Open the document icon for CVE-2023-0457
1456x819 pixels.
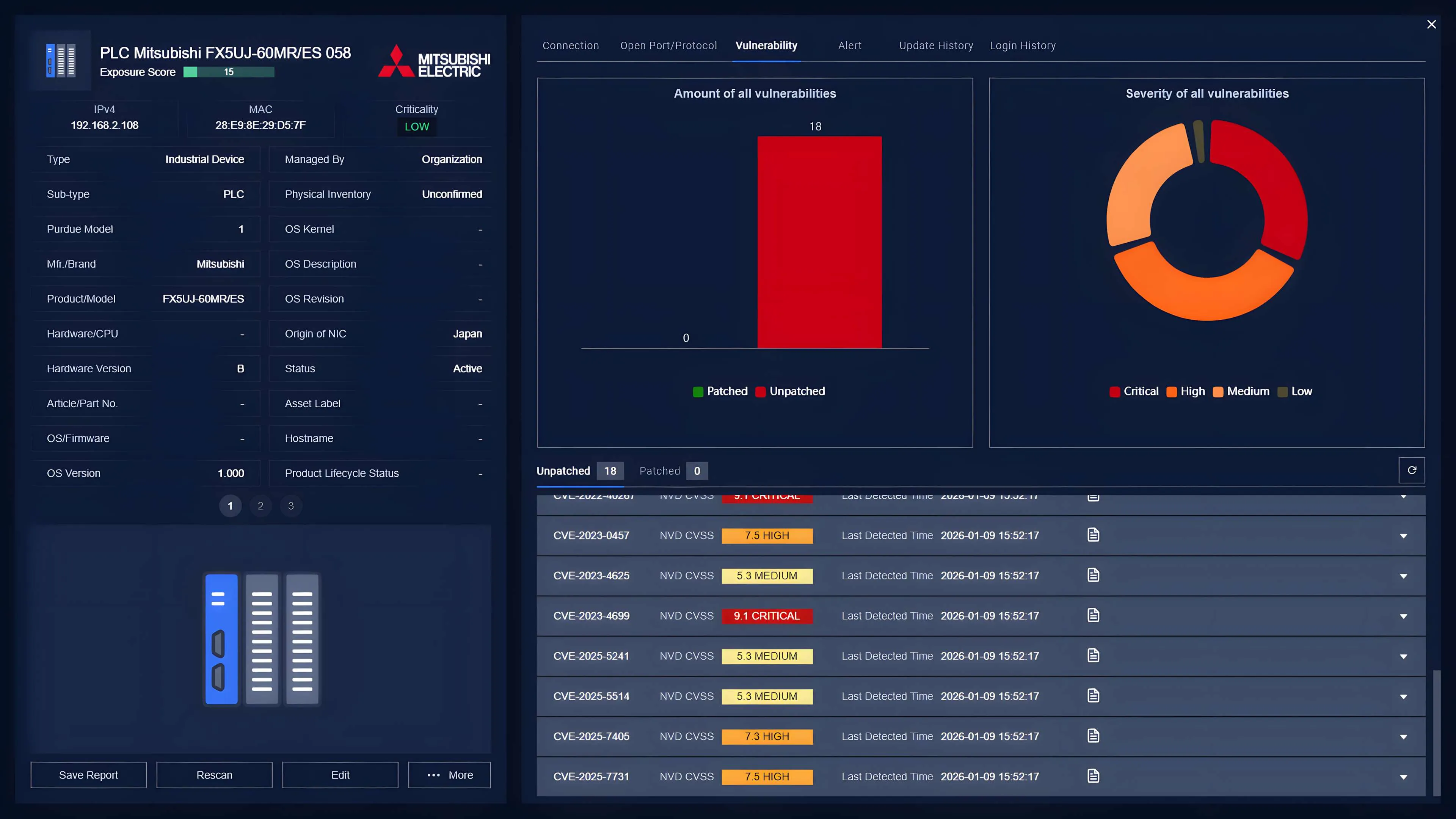point(1093,535)
